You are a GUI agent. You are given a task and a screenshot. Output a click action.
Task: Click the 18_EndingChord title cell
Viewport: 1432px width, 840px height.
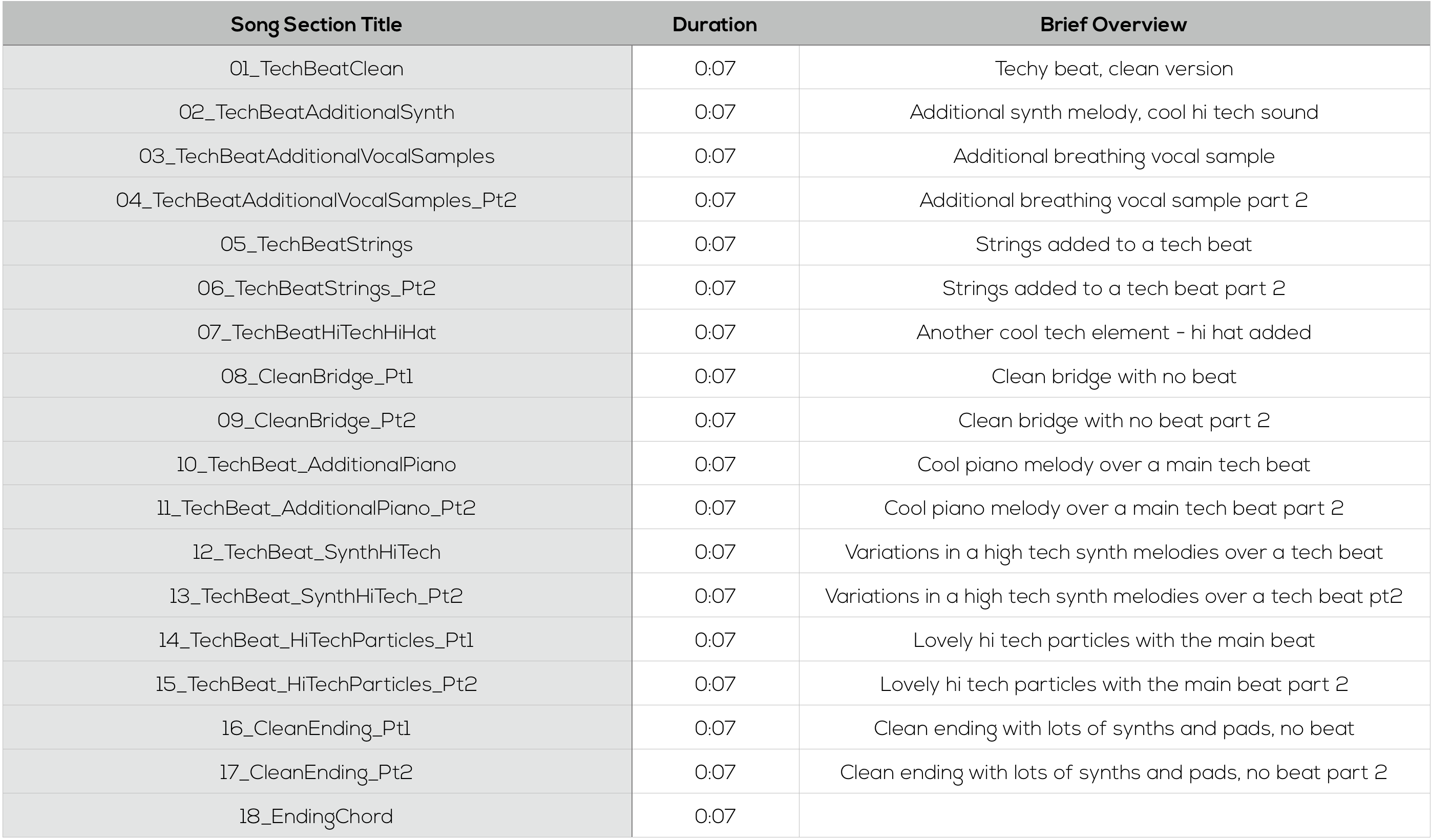click(317, 816)
